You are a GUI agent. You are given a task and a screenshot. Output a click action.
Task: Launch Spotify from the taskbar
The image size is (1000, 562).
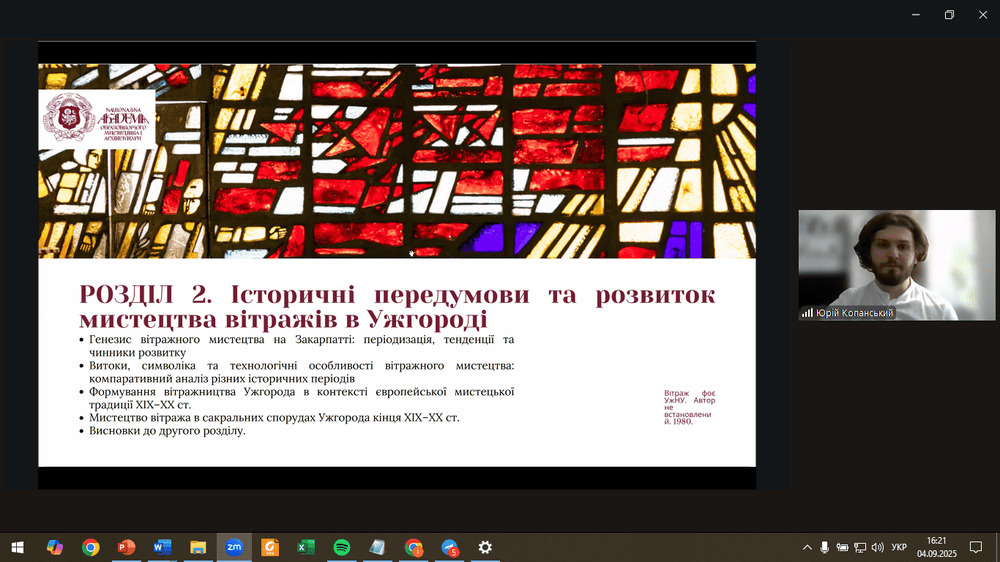coord(341,547)
